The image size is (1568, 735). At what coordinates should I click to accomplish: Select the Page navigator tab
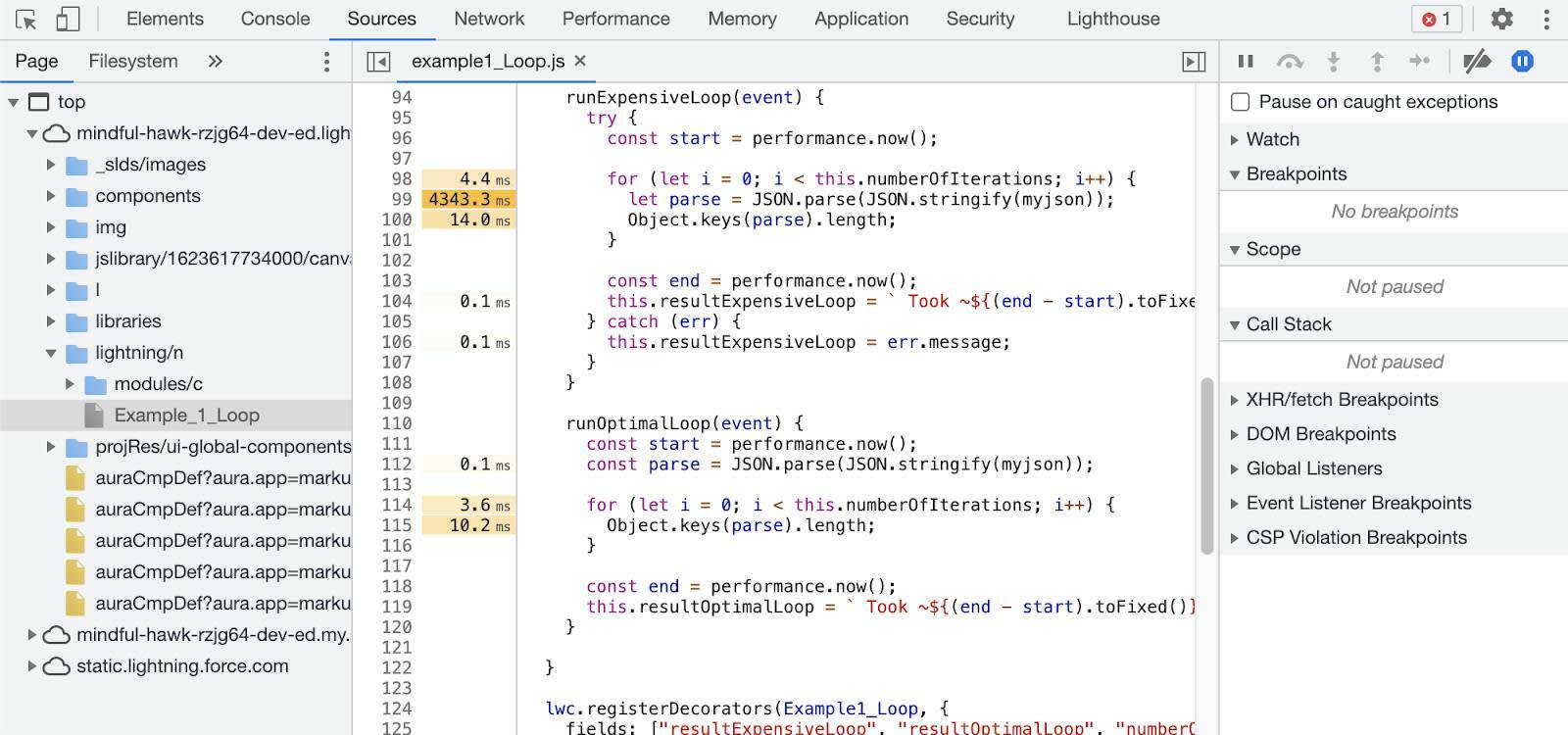(36, 61)
